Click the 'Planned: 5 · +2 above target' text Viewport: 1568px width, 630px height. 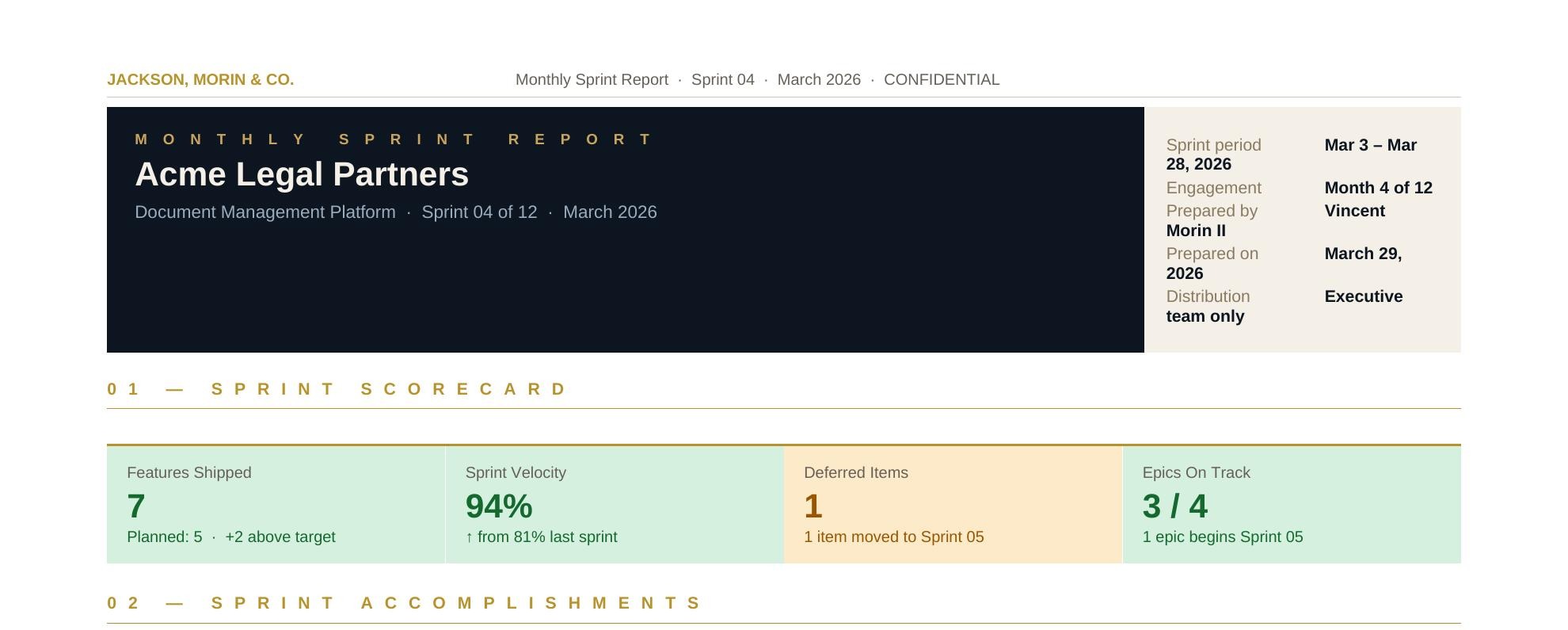click(x=231, y=537)
